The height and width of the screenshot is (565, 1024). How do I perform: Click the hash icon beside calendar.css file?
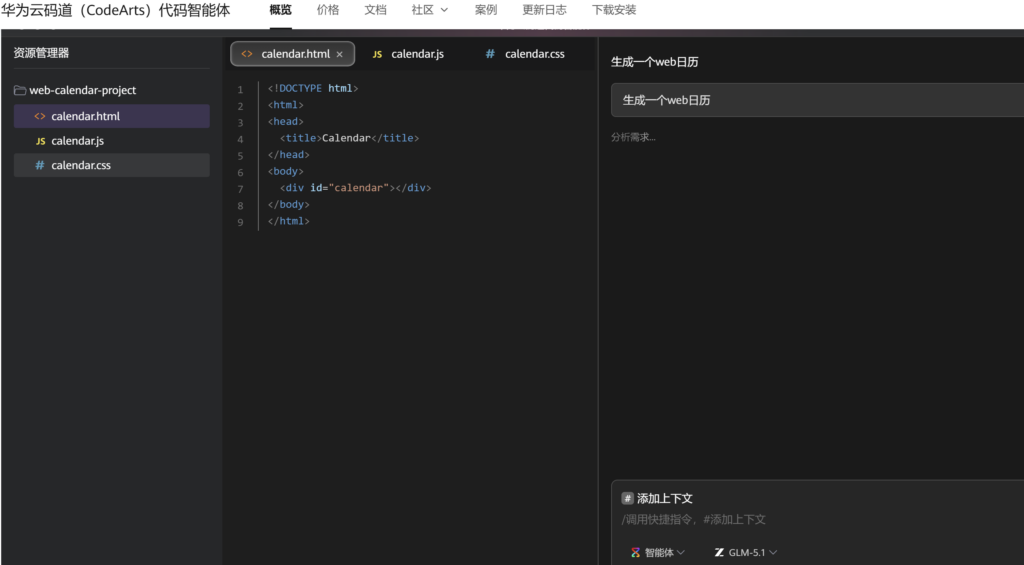tap(40, 165)
